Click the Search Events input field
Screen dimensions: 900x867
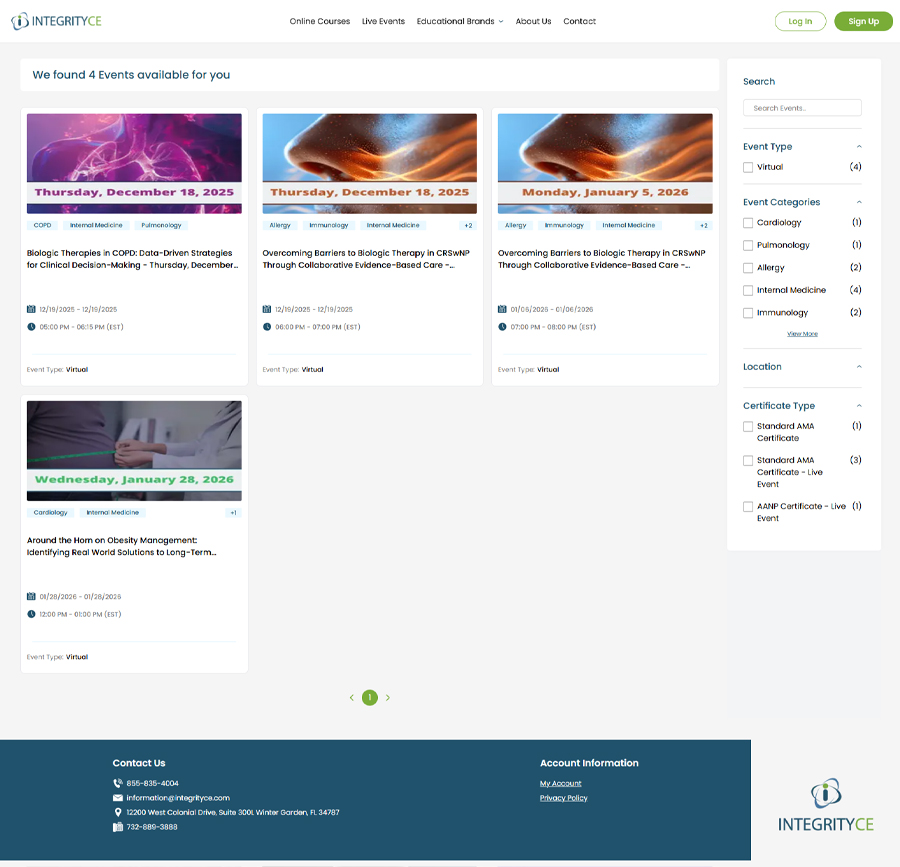pyautogui.click(x=802, y=108)
